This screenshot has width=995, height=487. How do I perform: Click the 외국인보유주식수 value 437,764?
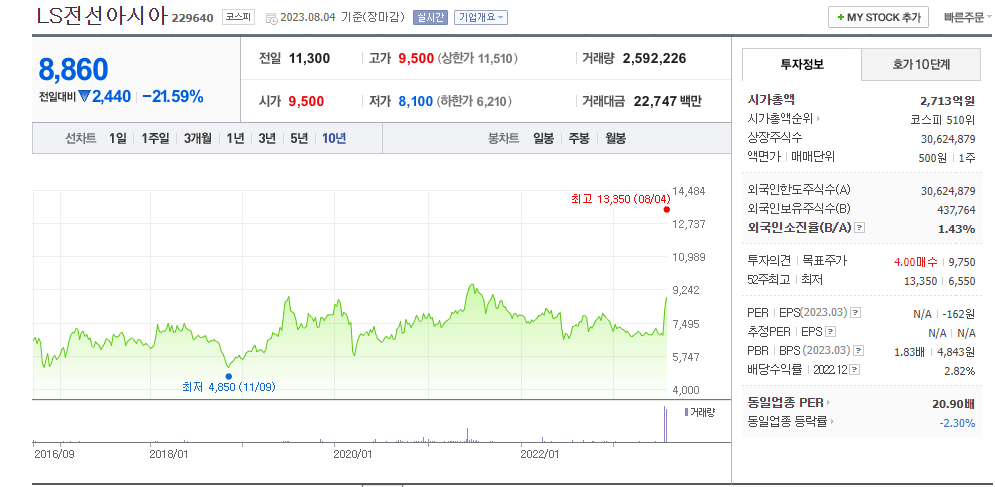point(956,210)
